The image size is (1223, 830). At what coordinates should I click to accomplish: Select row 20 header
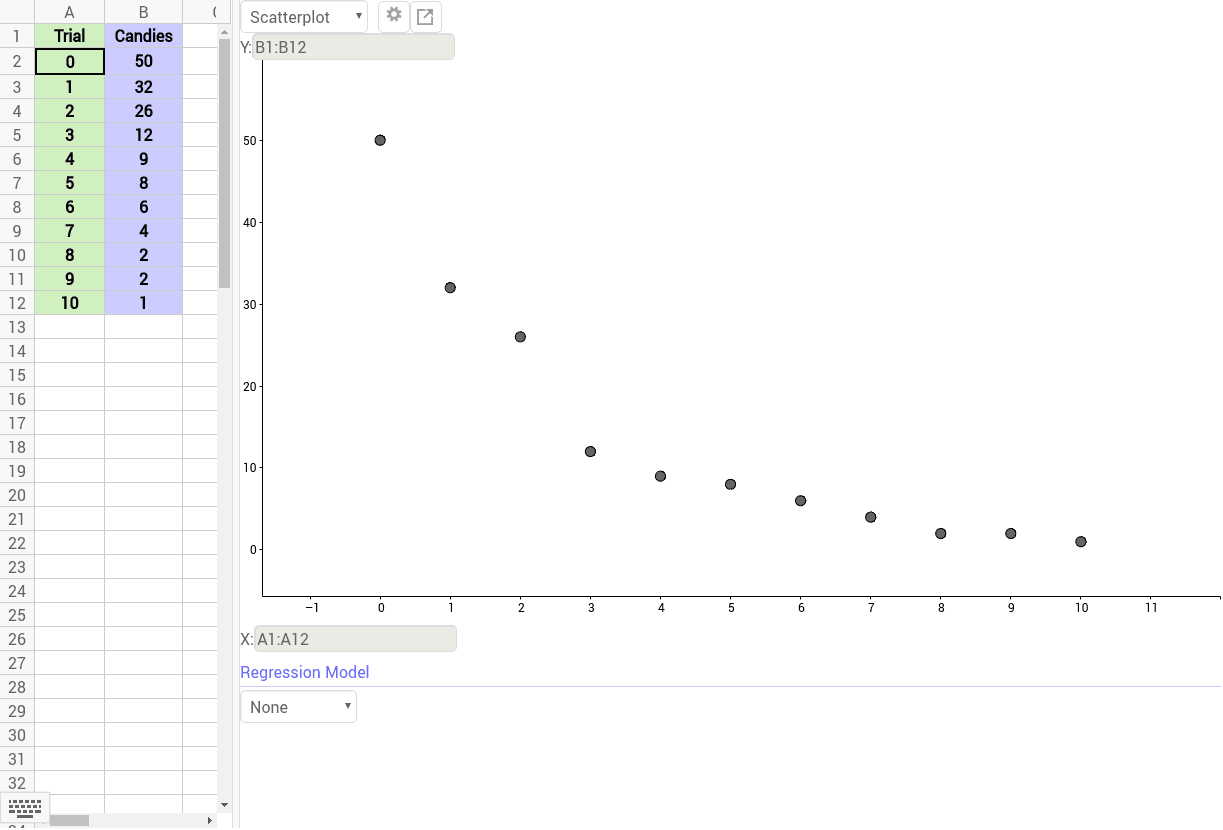click(x=17, y=495)
